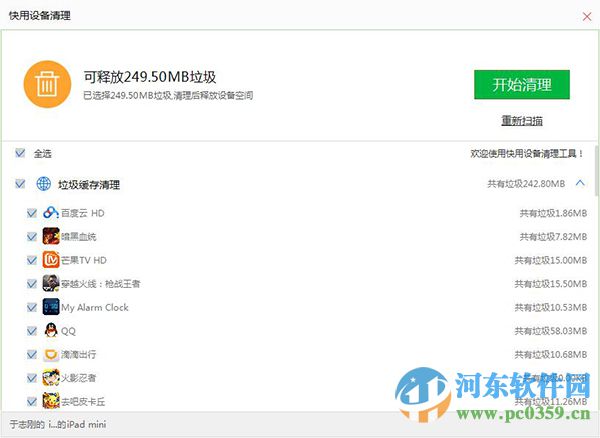
Task: Click the 共有垃圾7.82MB size value
Action: (553, 237)
